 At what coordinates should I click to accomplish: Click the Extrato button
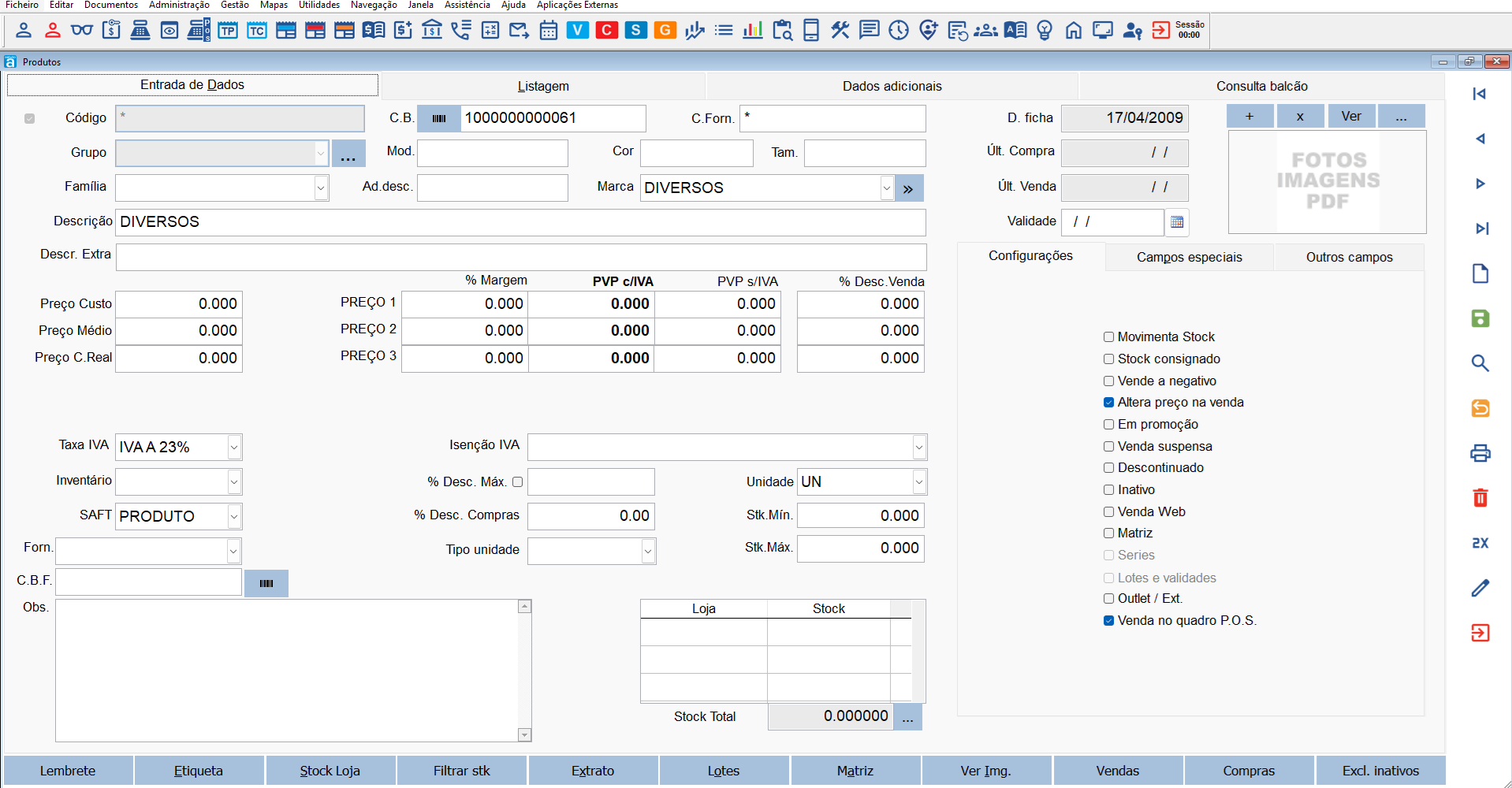593,771
